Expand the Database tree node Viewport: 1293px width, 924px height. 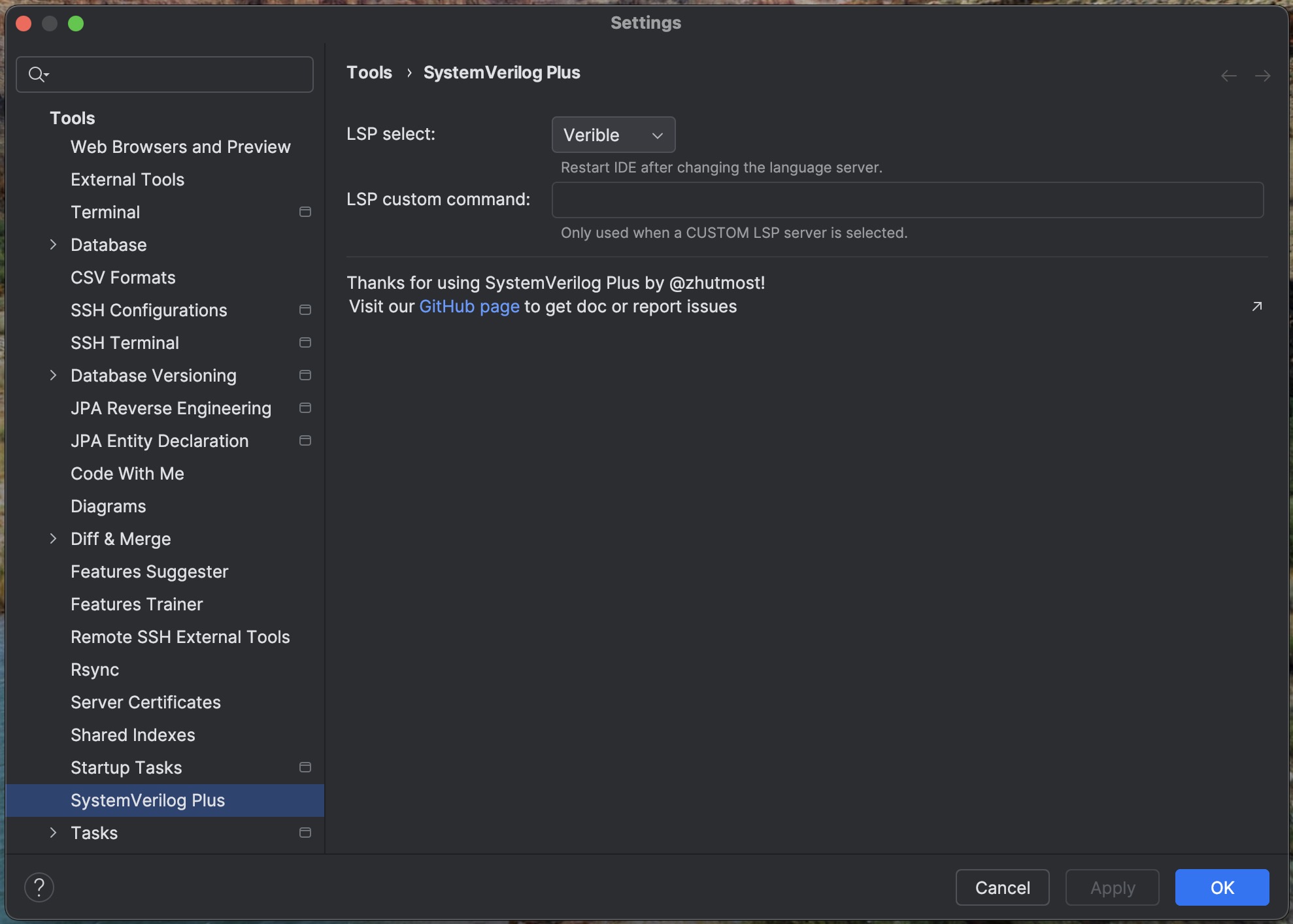pyautogui.click(x=54, y=244)
